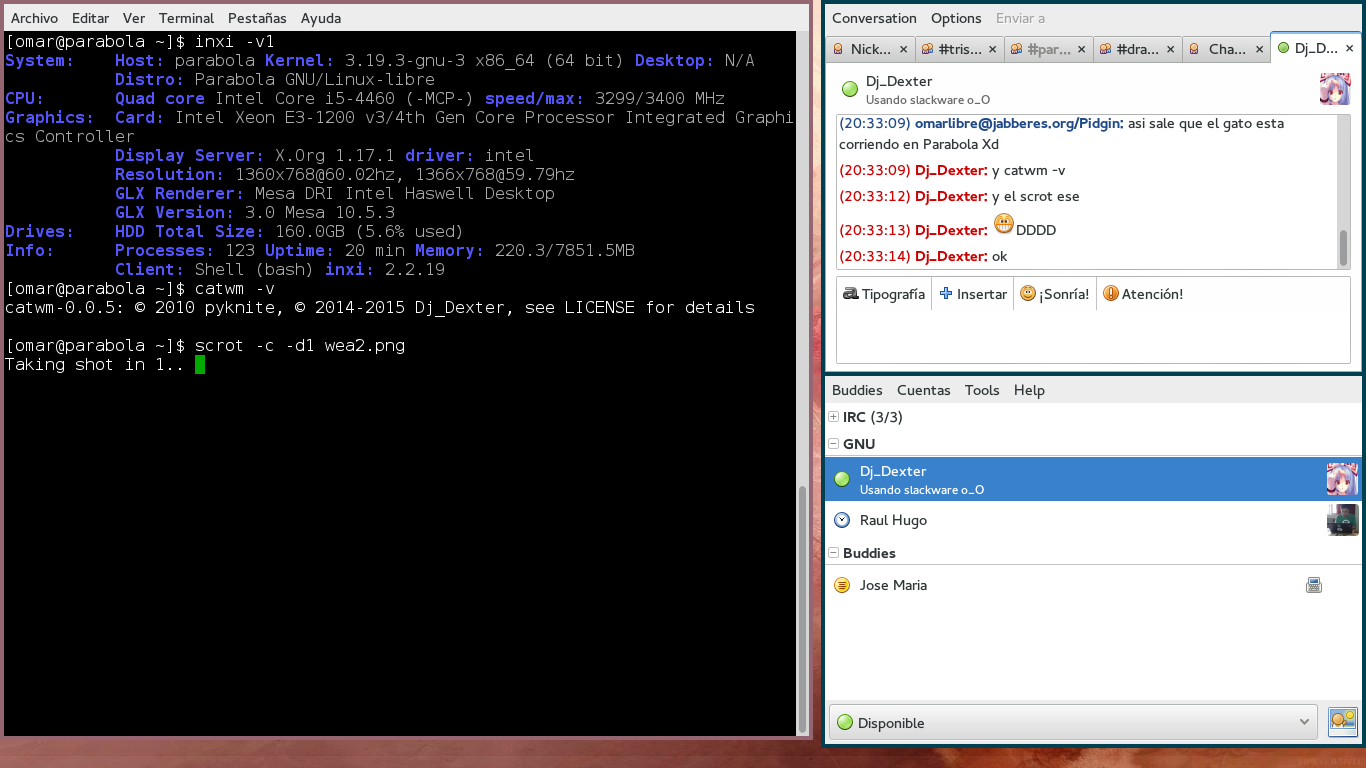Click the grinning smiley in DDDD message

[1004, 223]
